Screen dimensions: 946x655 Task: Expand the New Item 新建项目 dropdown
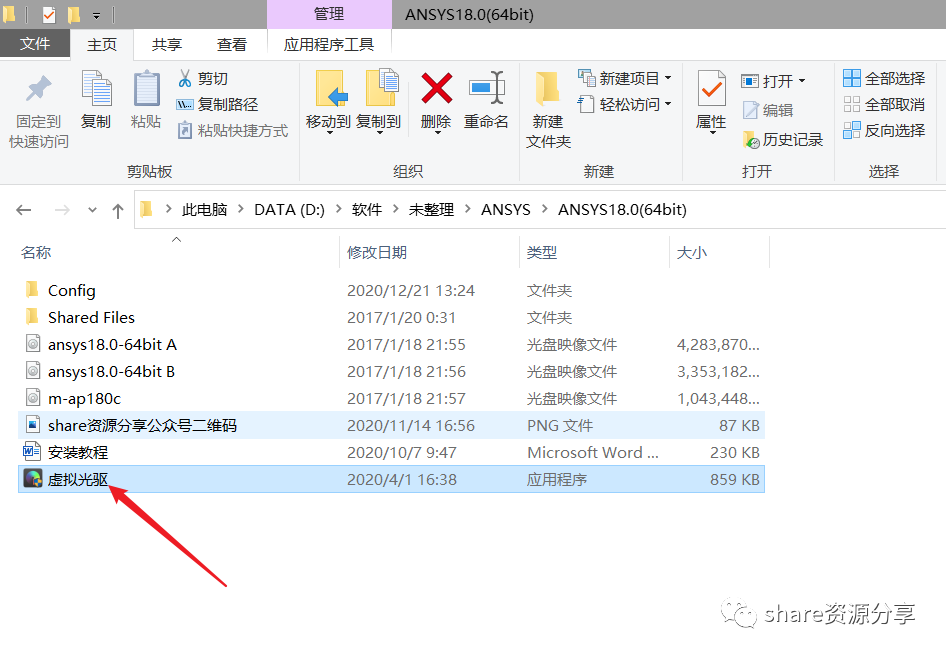(x=668, y=78)
